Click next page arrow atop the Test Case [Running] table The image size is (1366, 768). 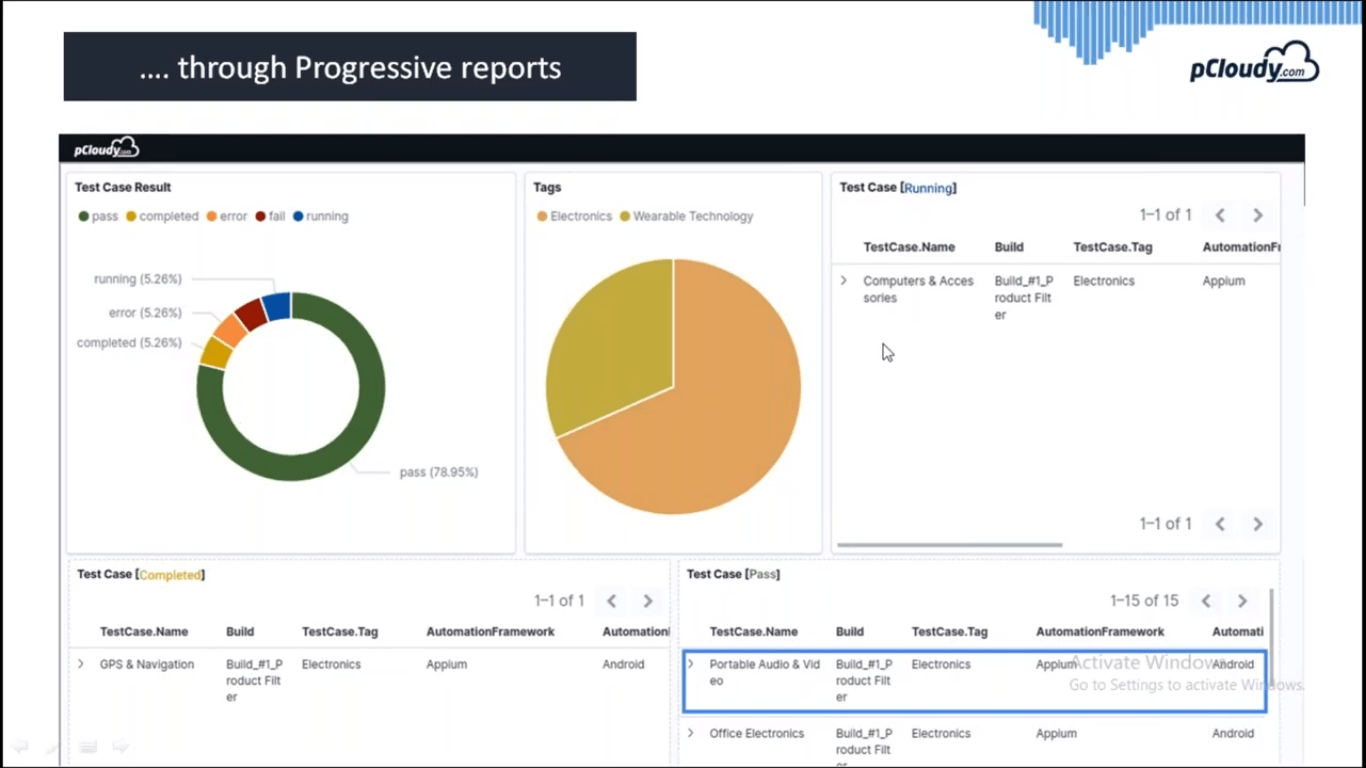[x=1257, y=215]
